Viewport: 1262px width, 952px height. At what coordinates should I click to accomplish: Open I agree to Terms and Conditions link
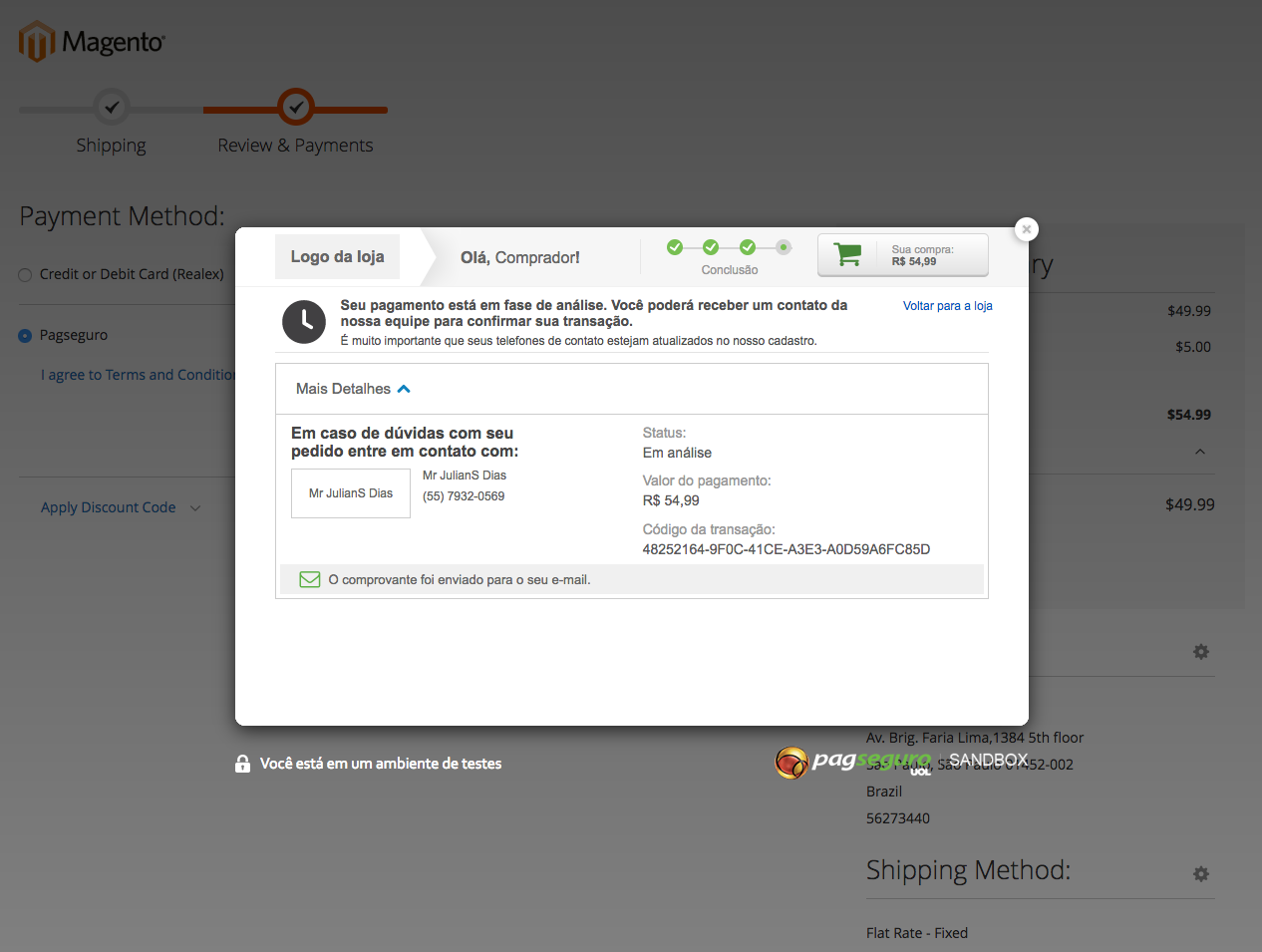[139, 375]
